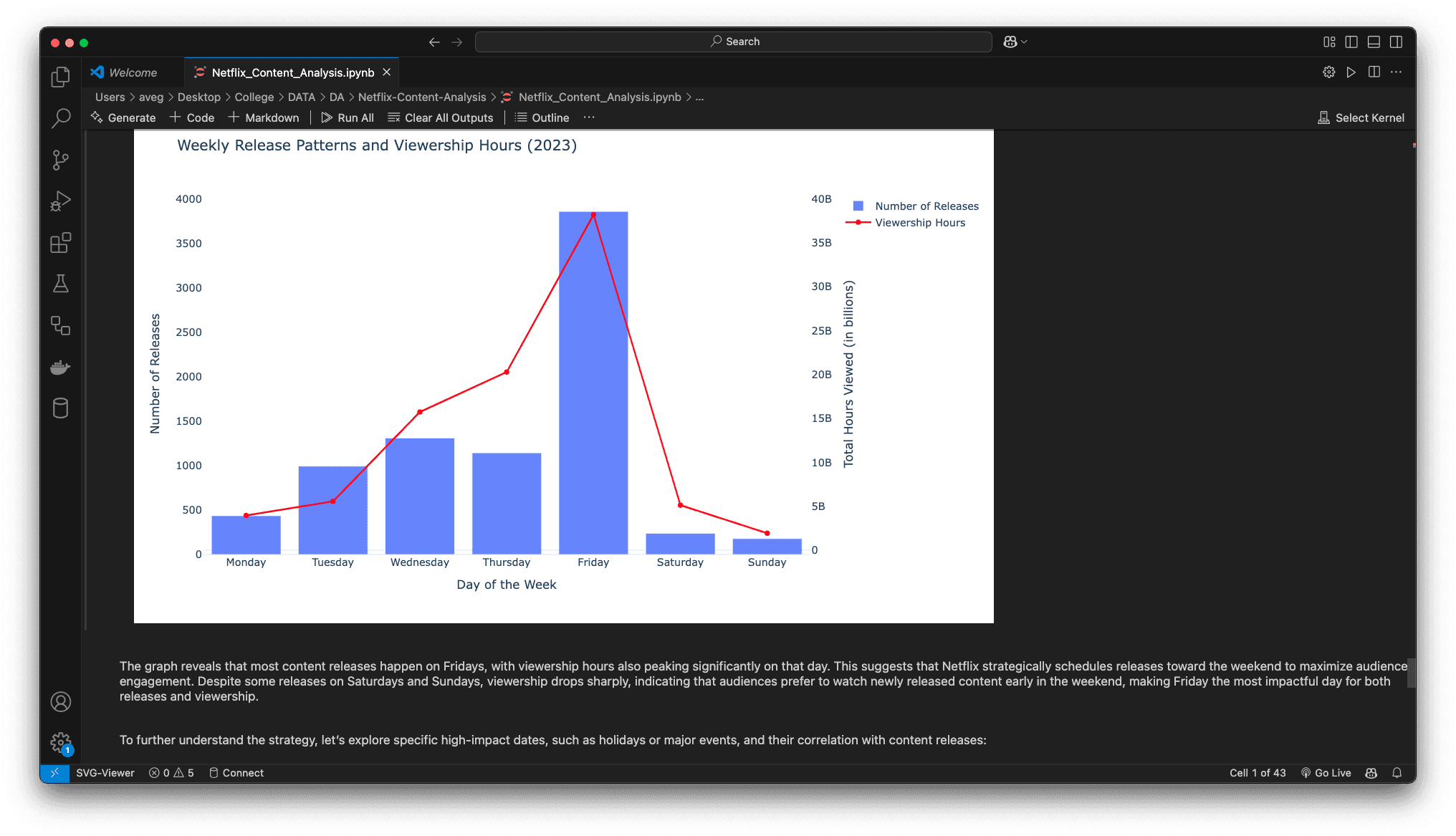This screenshot has height=836, width=1456.
Task: Open the Manage gear in the activity bar
Action: click(x=61, y=743)
